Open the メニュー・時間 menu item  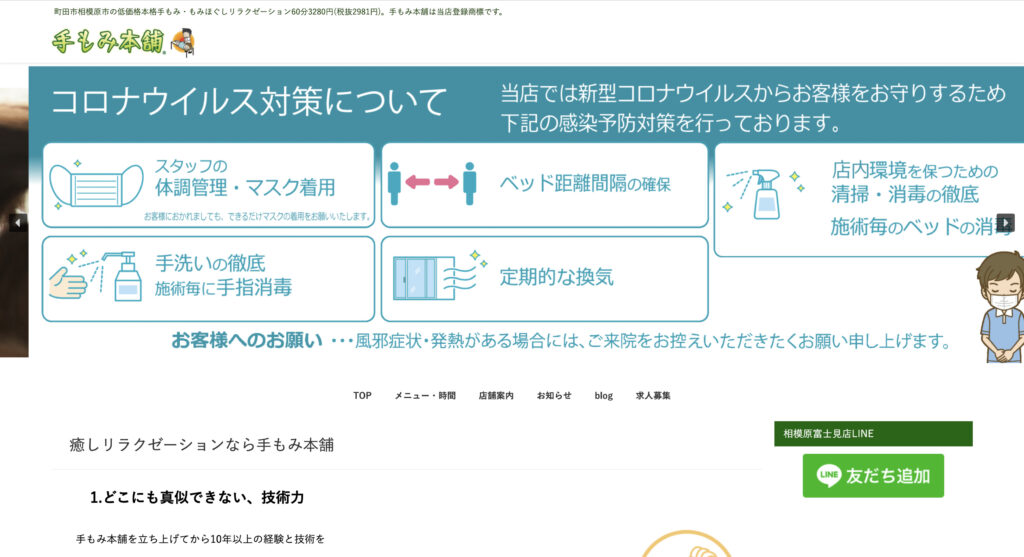425,395
